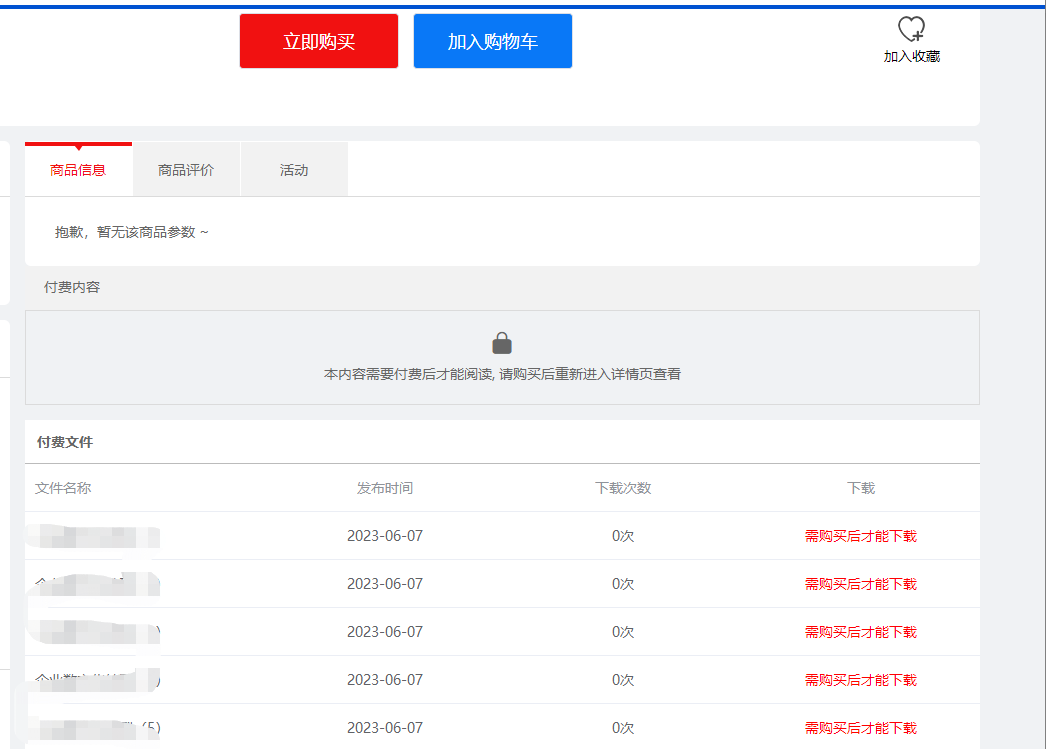
Task: Click the 文件名称 column header
Action: [x=63, y=488]
